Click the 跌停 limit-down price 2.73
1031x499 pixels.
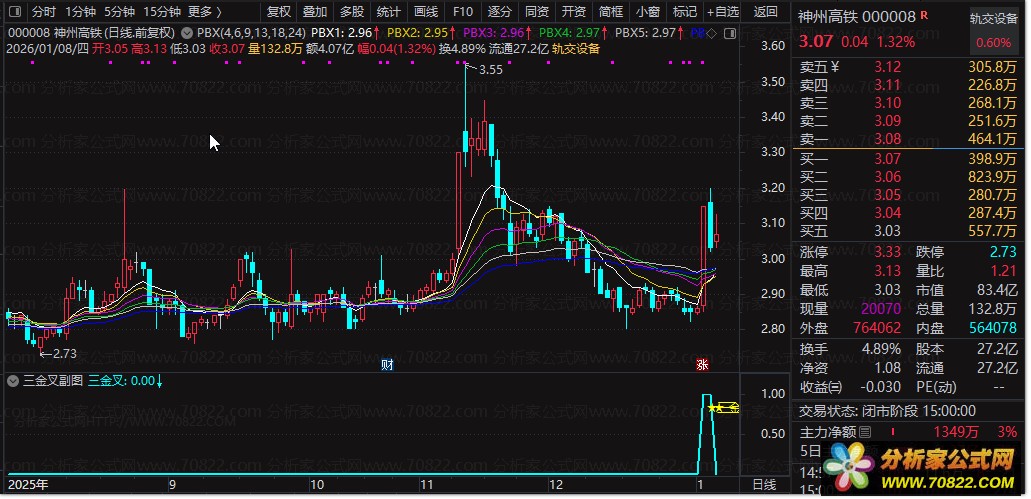coord(1002,252)
